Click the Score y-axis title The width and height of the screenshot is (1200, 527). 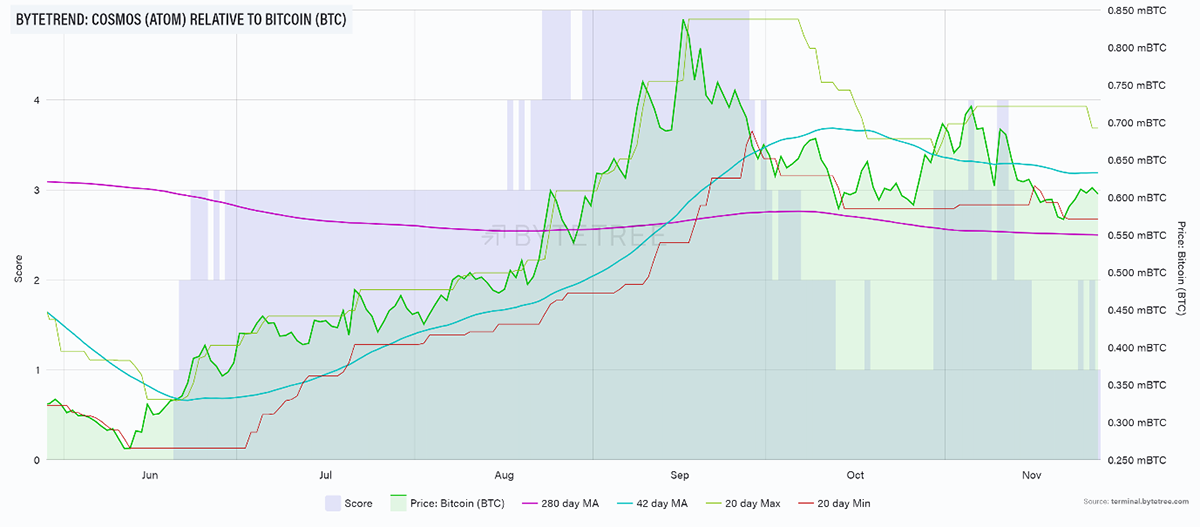17,270
